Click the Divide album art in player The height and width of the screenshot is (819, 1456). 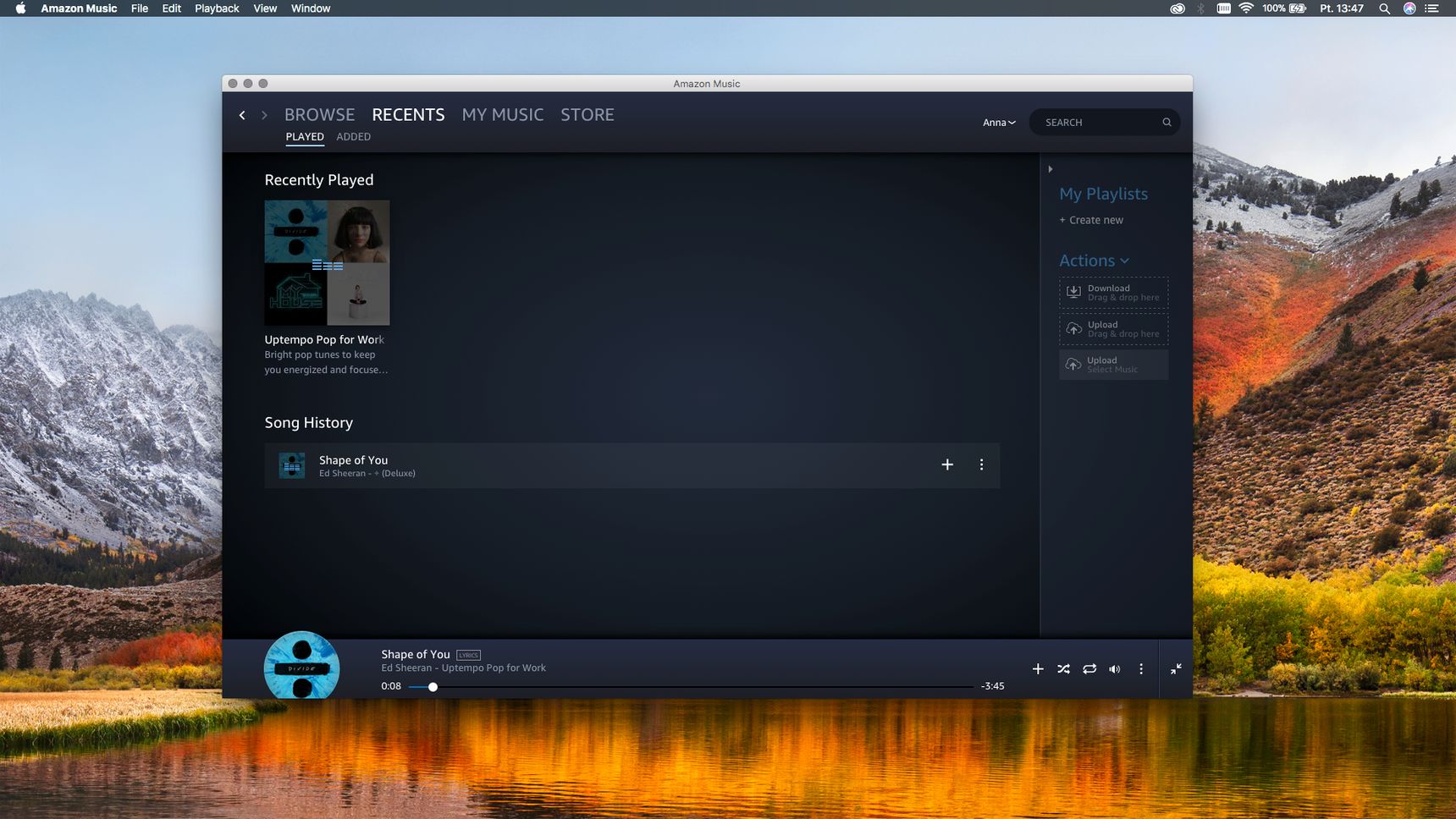coord(301,665)
